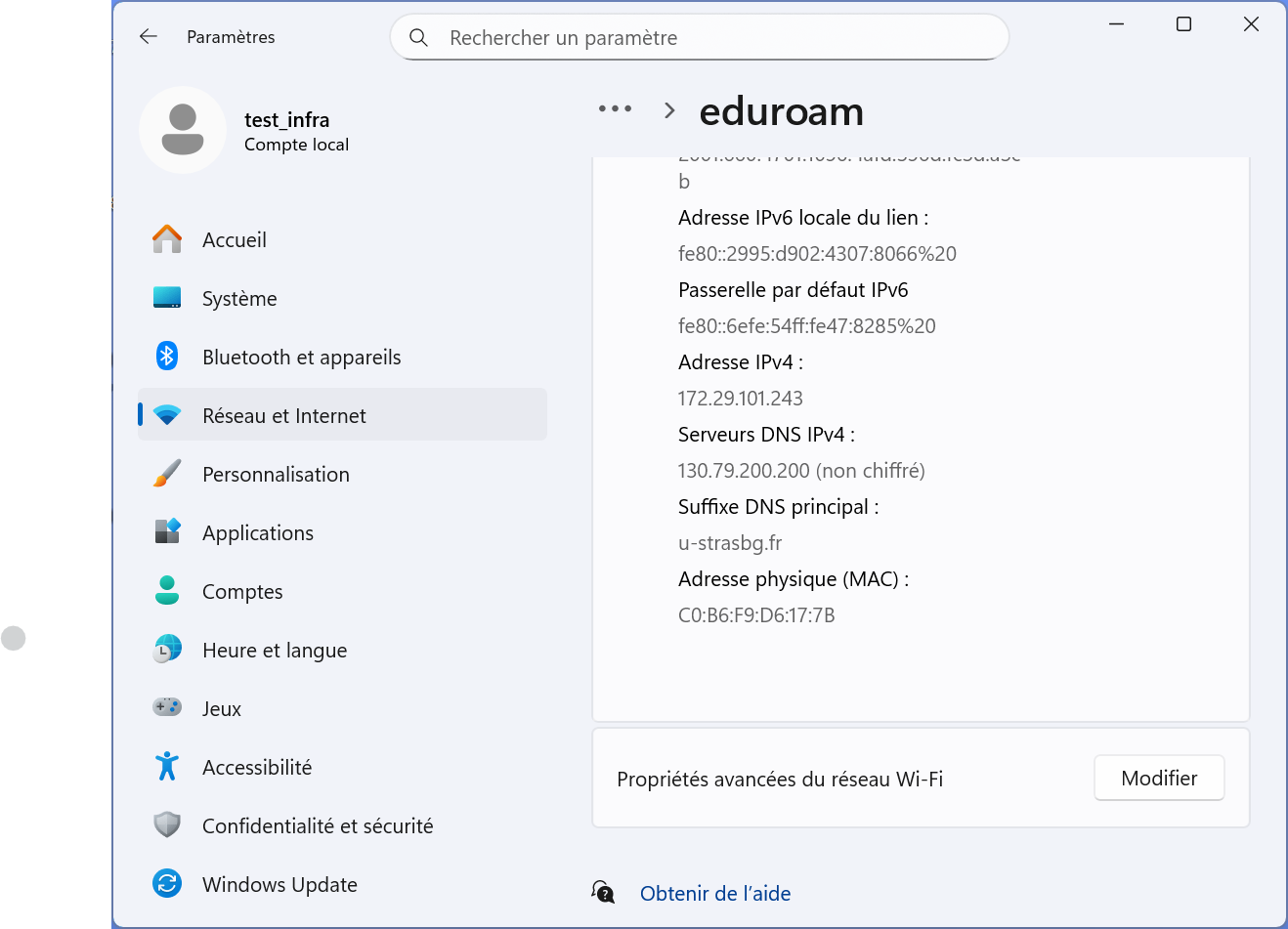Click the breadcrumb chevron before eduroam

point(669,111)
